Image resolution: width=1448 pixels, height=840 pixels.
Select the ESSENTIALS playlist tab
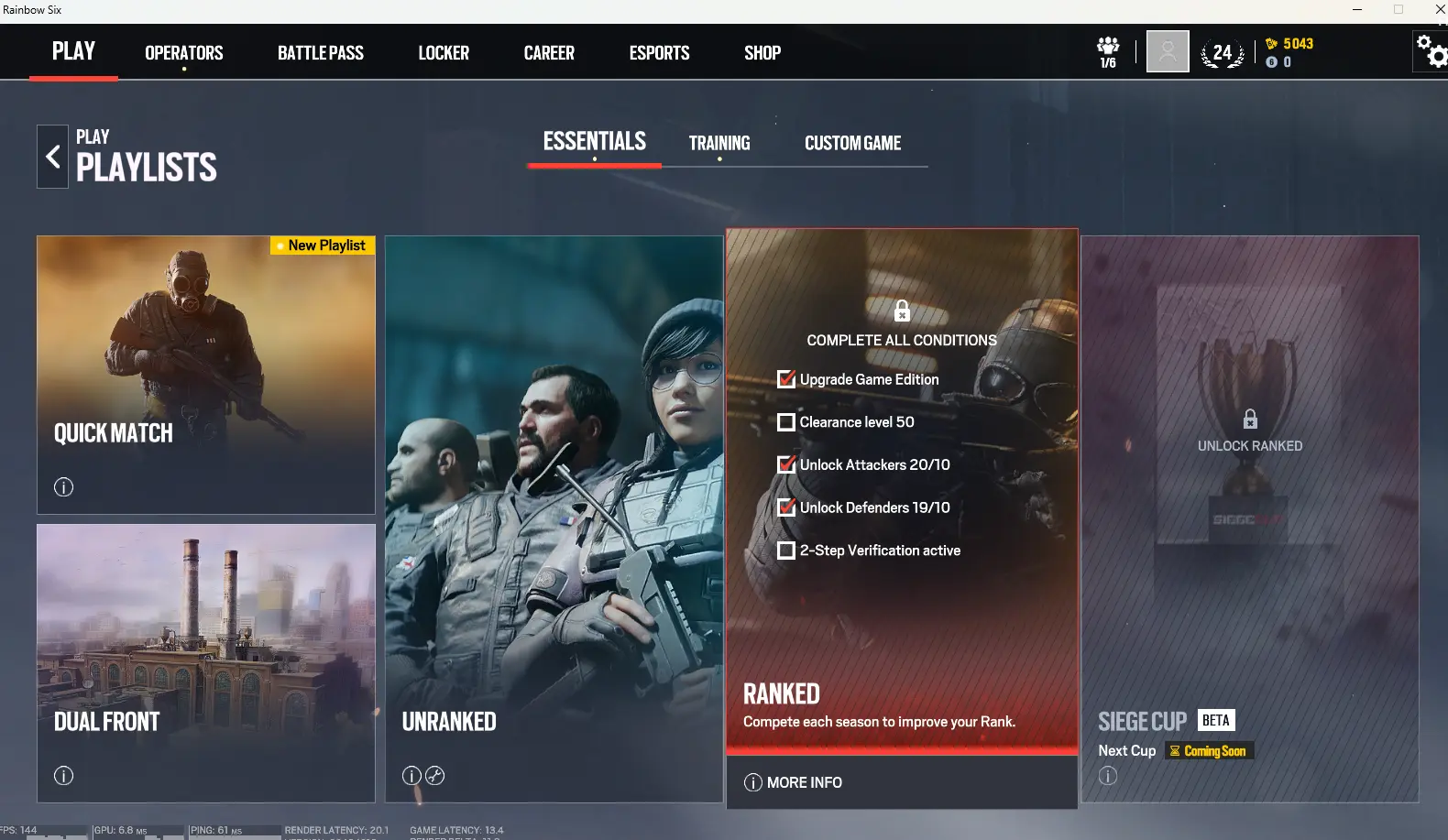point(595,142)
